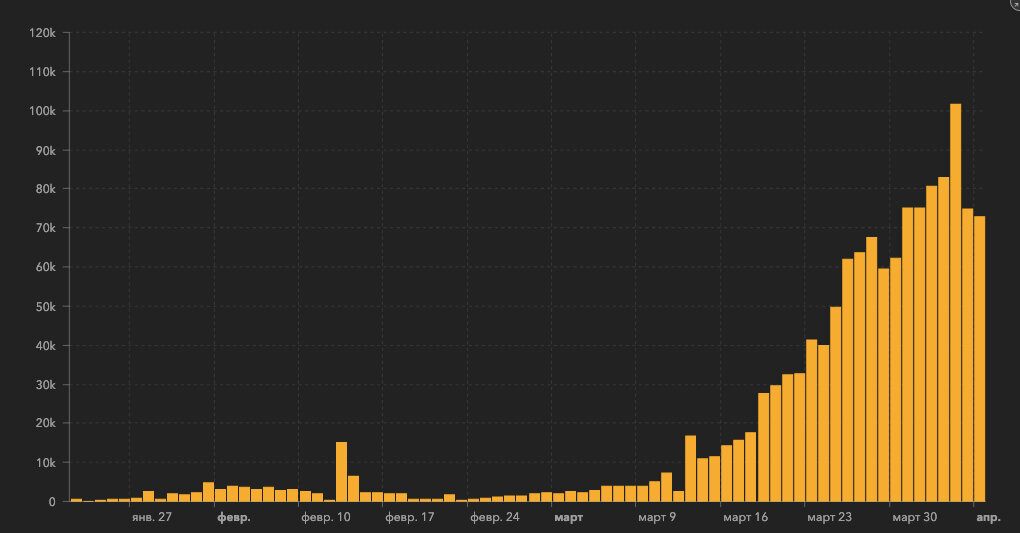Select the '20k' y-axis value

[x=46, y=423]
